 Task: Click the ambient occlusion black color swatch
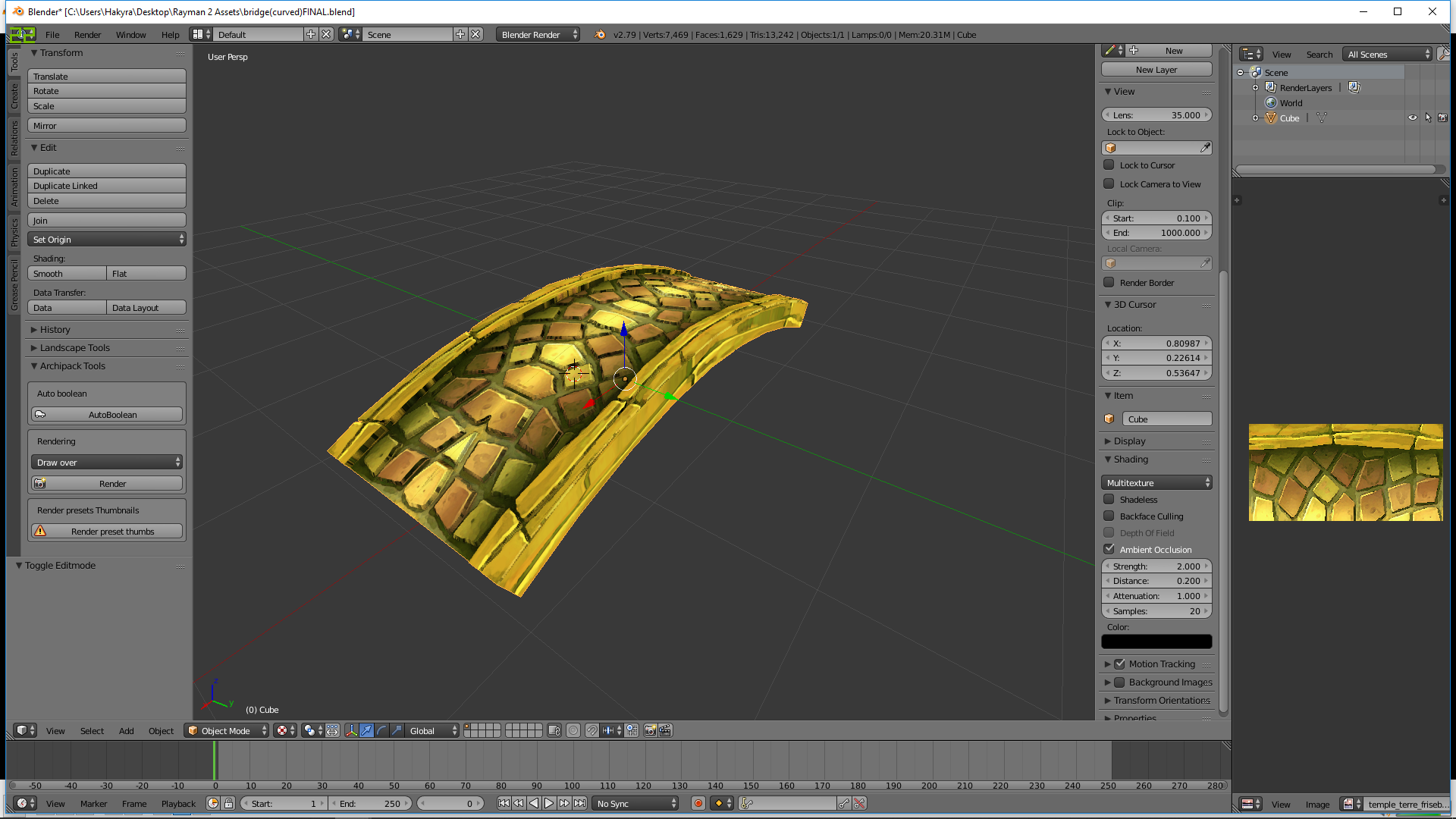pos(1156,642)
